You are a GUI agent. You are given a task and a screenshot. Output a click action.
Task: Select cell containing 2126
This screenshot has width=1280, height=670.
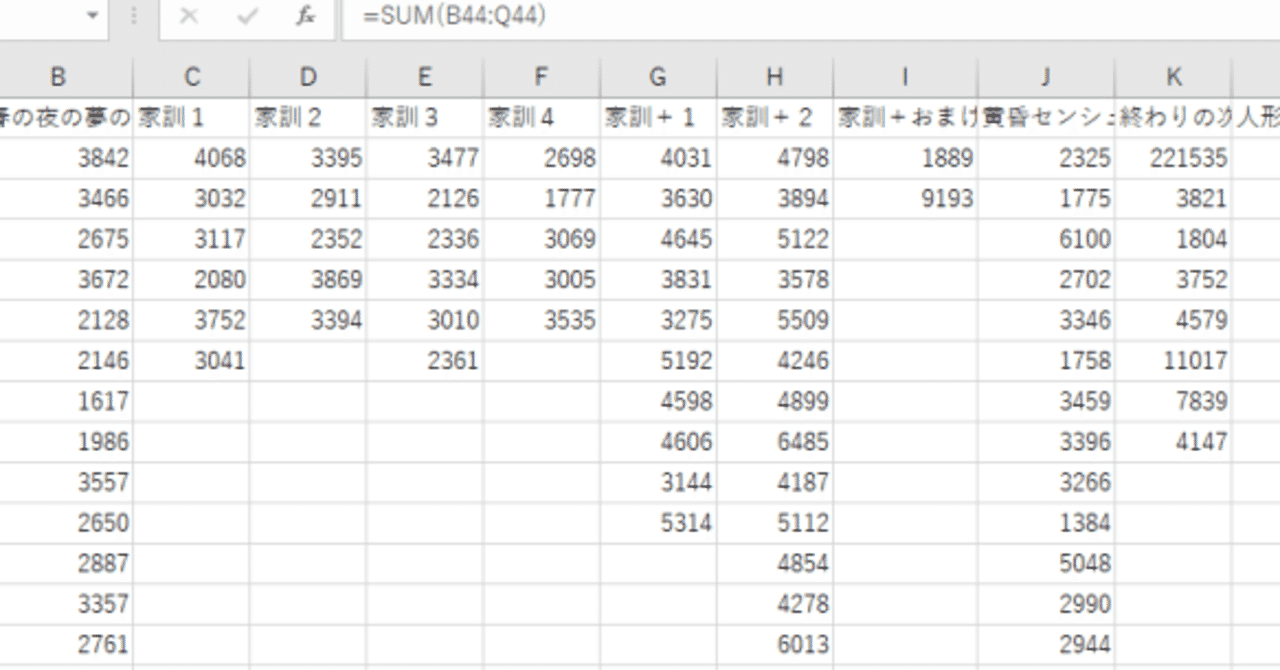pos(425,199)
